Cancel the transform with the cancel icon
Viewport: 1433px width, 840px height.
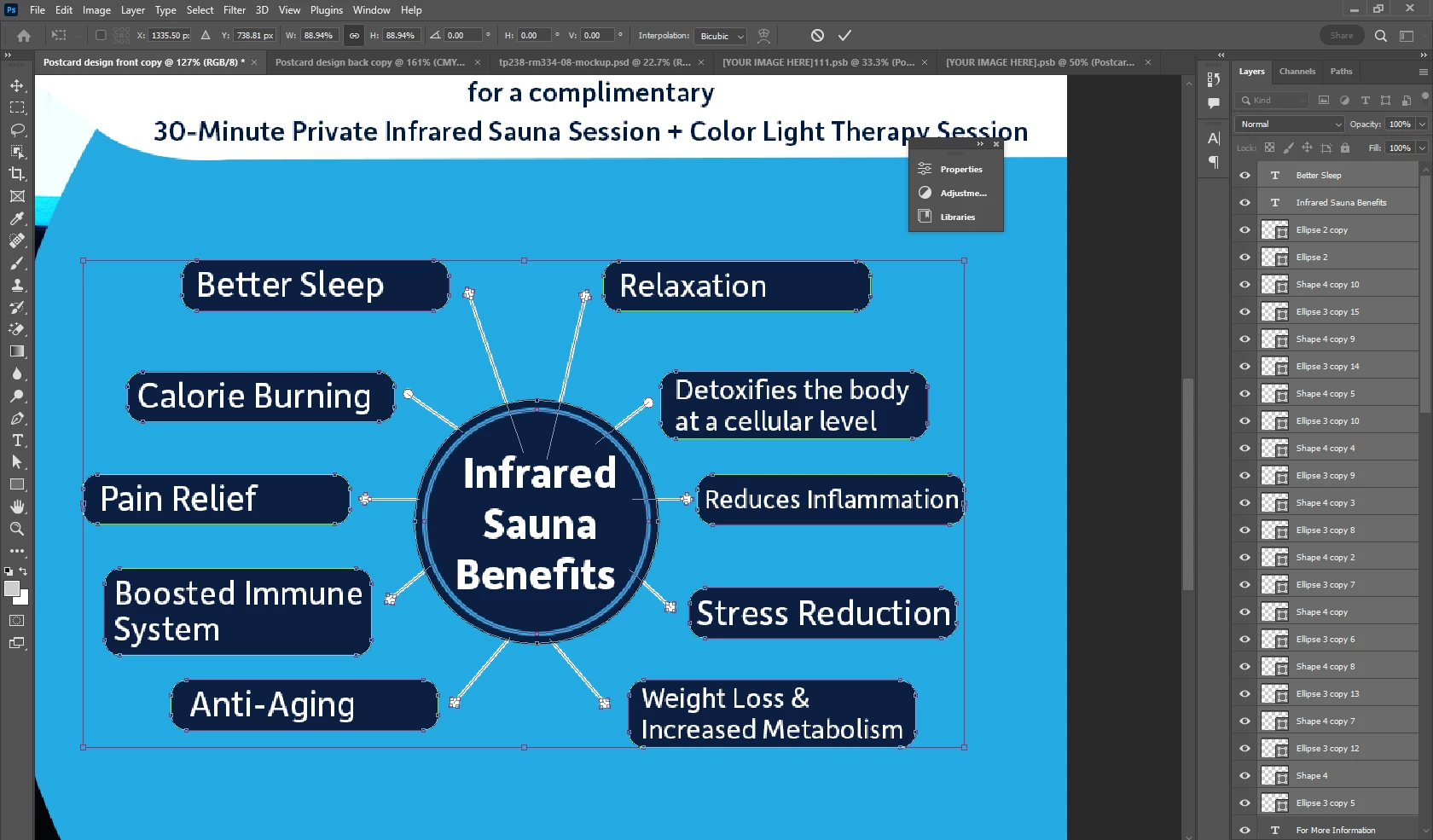[x=817, y=36]
